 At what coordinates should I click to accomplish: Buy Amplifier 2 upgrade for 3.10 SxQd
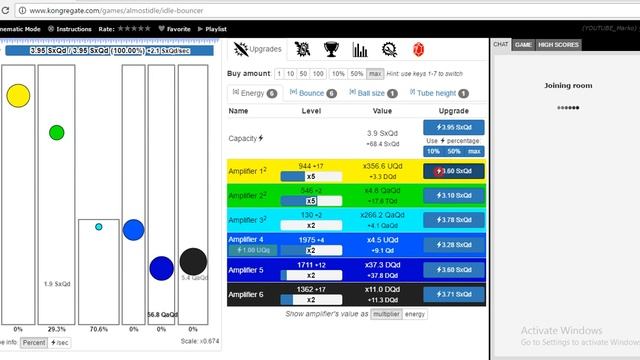(x=453, y=196)
